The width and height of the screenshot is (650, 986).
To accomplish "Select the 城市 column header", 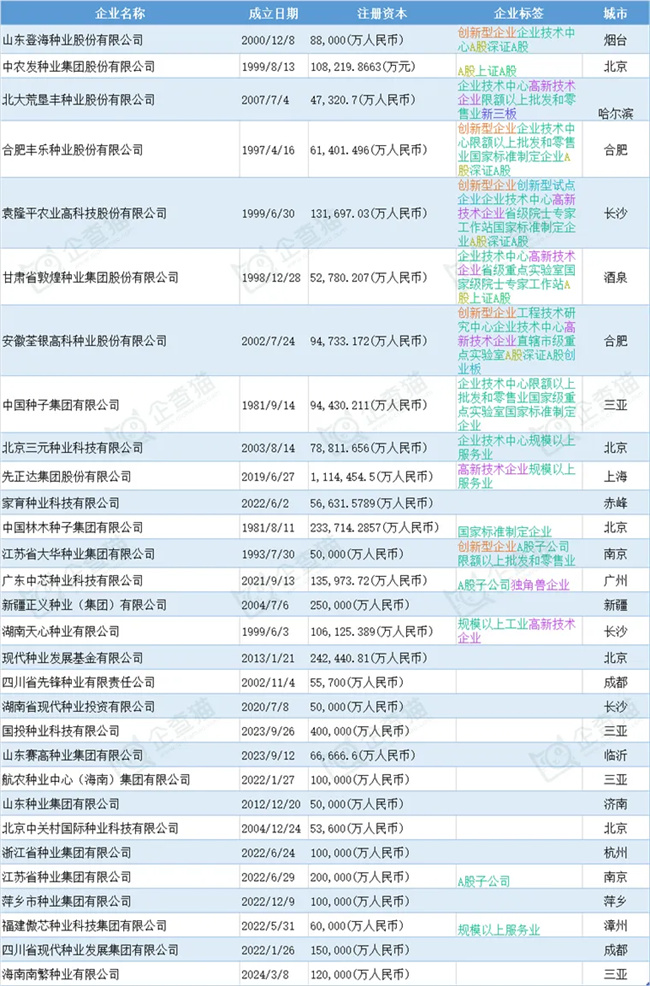I will tap(616, 14).
